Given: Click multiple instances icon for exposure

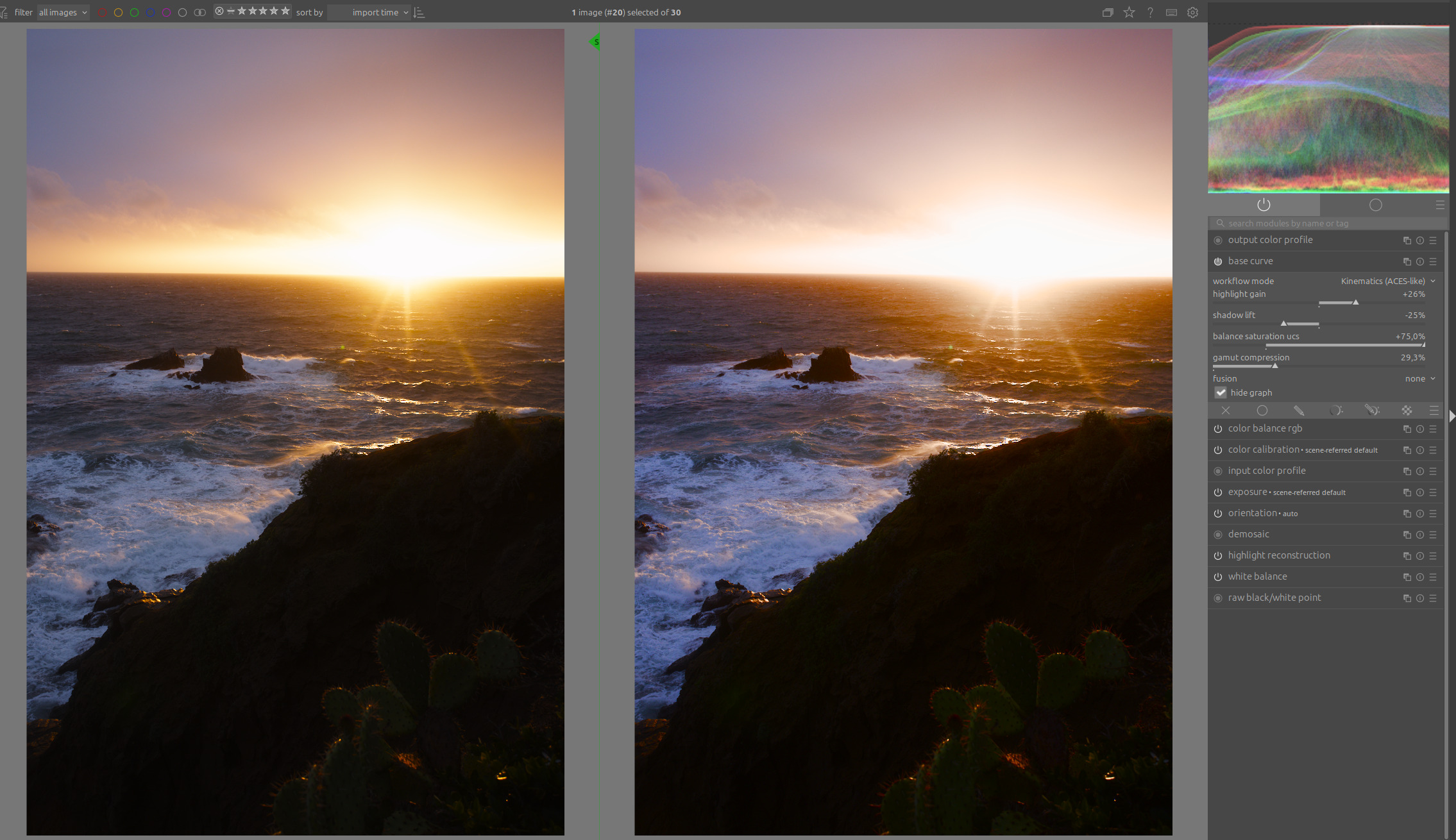Looking at the screenshot, I should tap(1407, 492).
